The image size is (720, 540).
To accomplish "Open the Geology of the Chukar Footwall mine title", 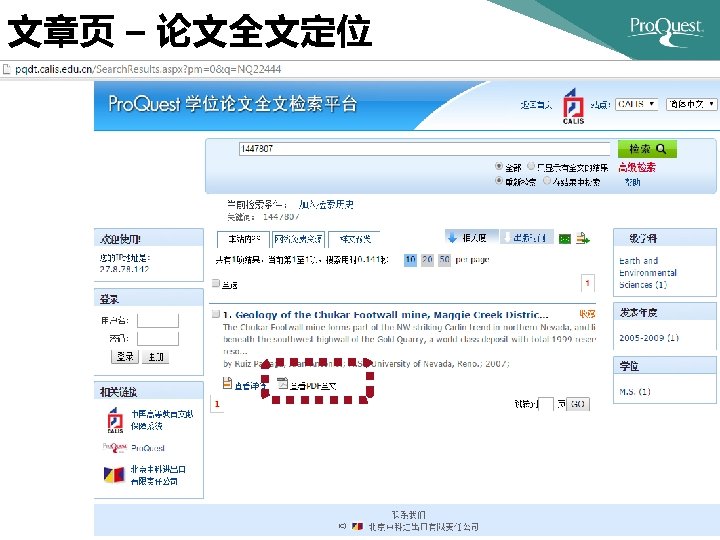I will (392, 315).
